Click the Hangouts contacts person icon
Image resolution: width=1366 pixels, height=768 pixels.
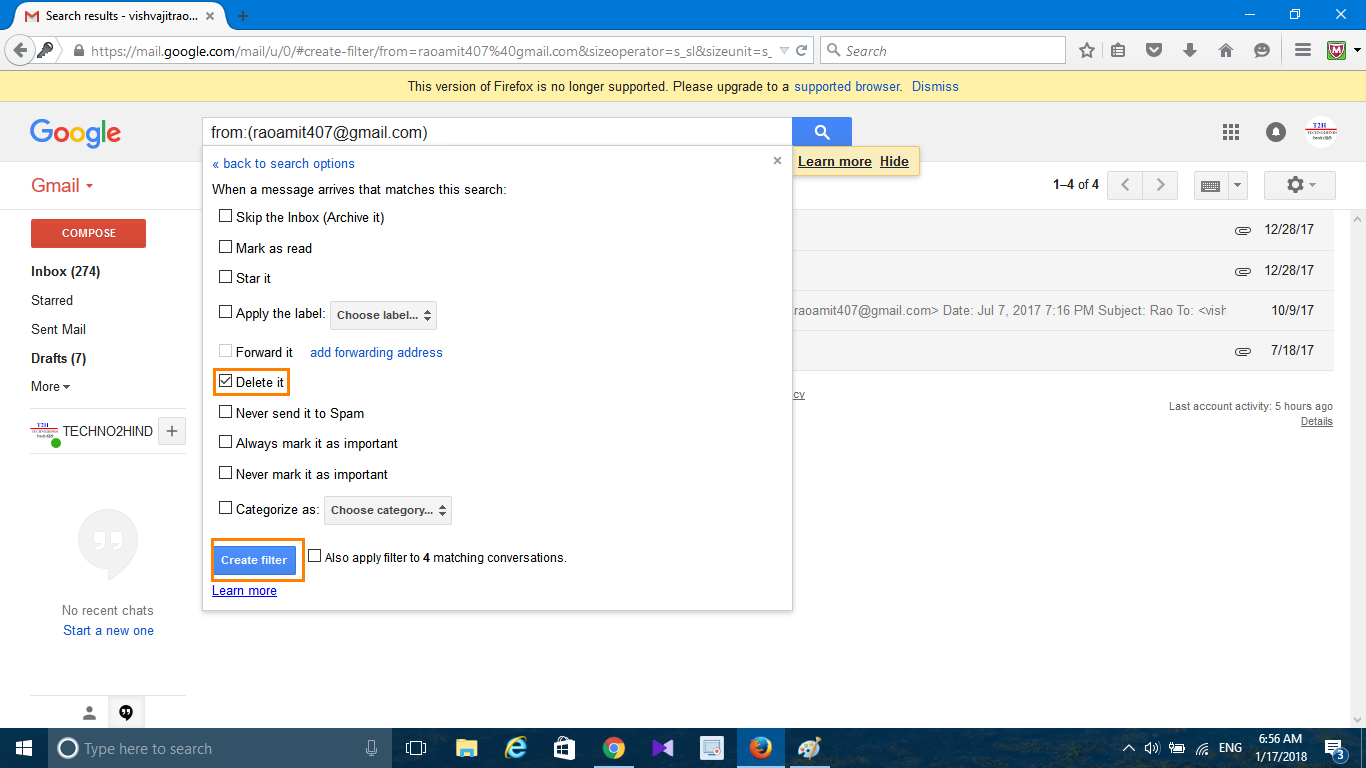tap(89, 712)
